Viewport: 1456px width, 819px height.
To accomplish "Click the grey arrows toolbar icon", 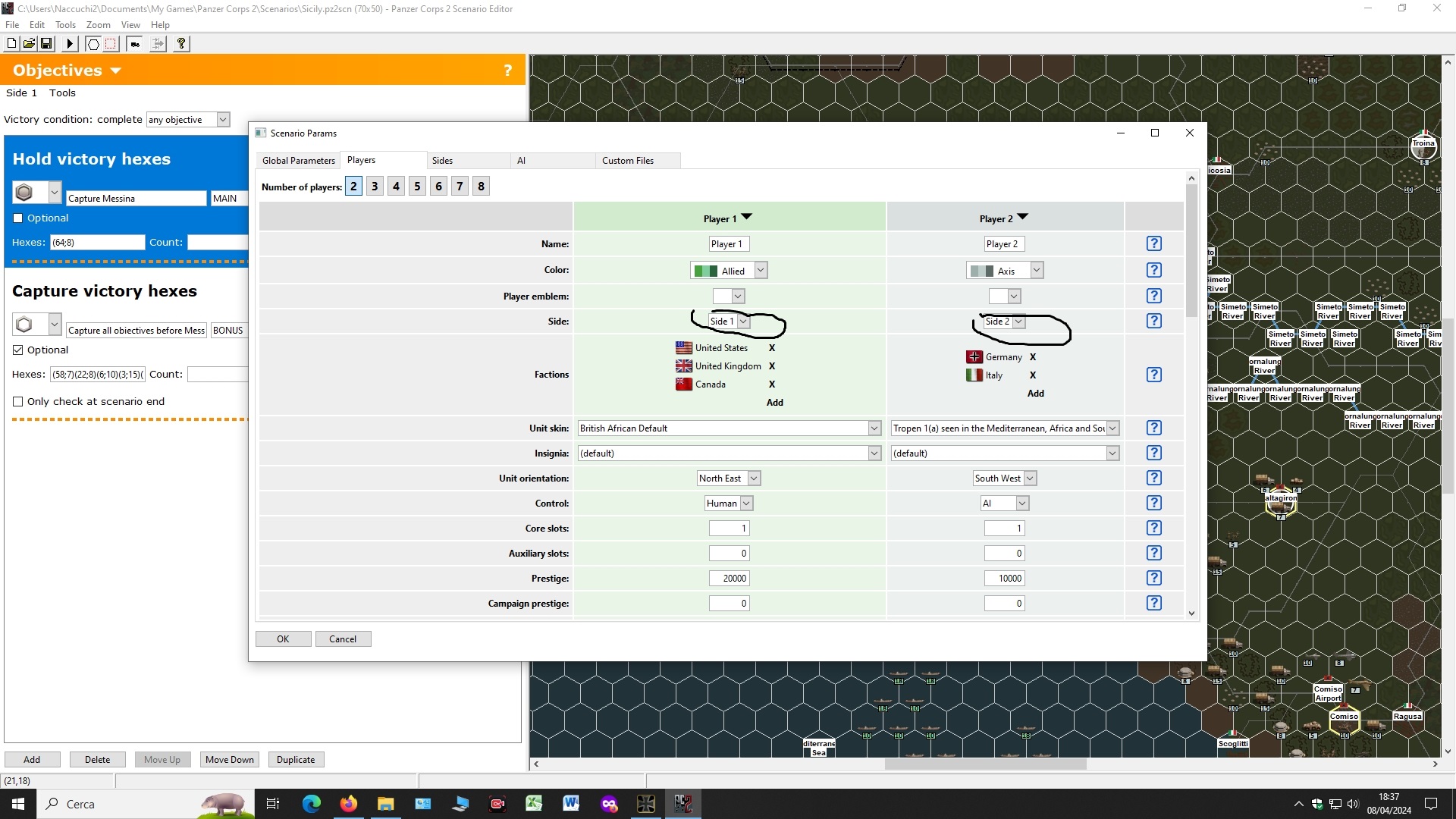I will [158, 44].
